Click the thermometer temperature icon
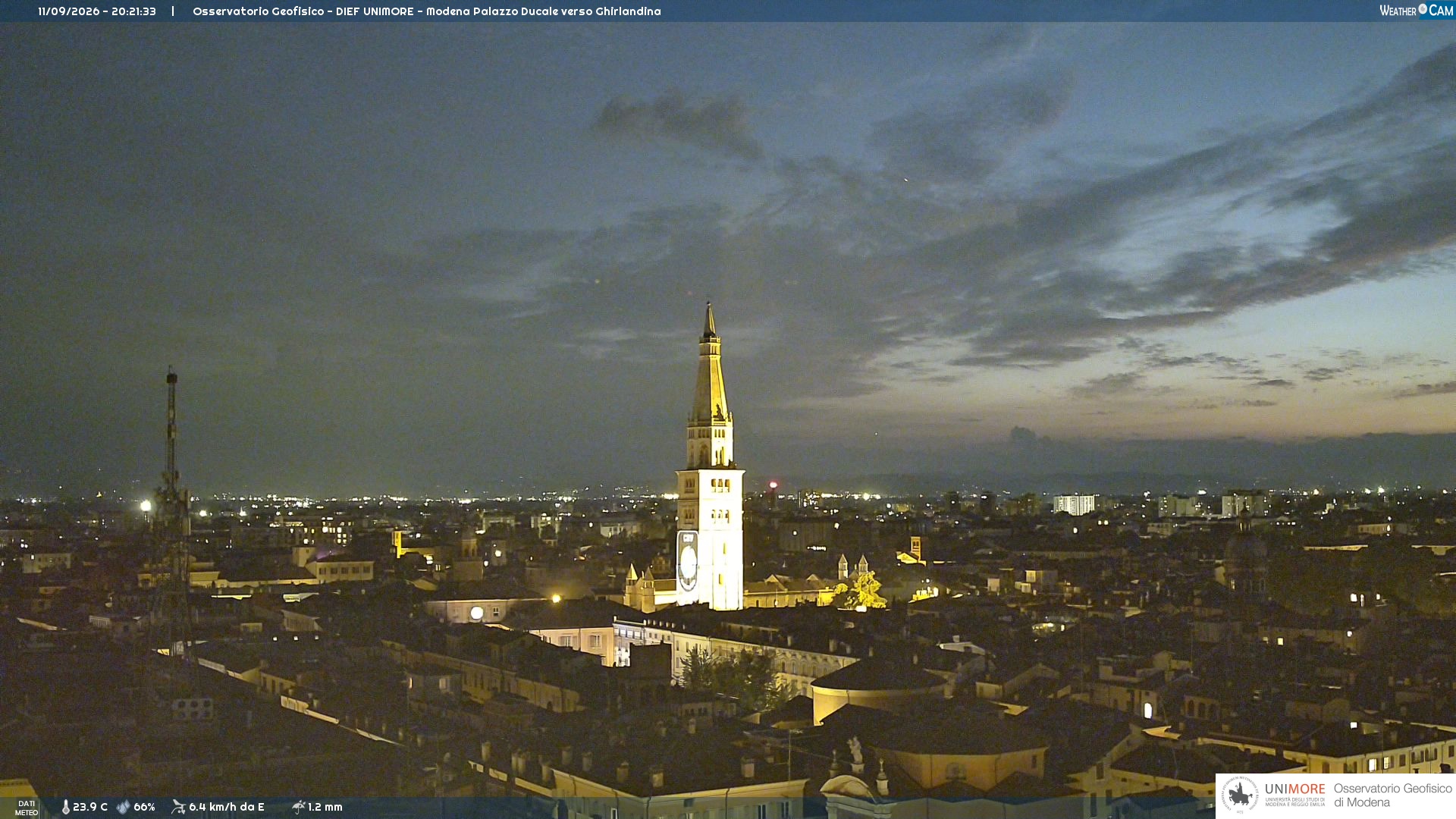 (x=66, y=807)
